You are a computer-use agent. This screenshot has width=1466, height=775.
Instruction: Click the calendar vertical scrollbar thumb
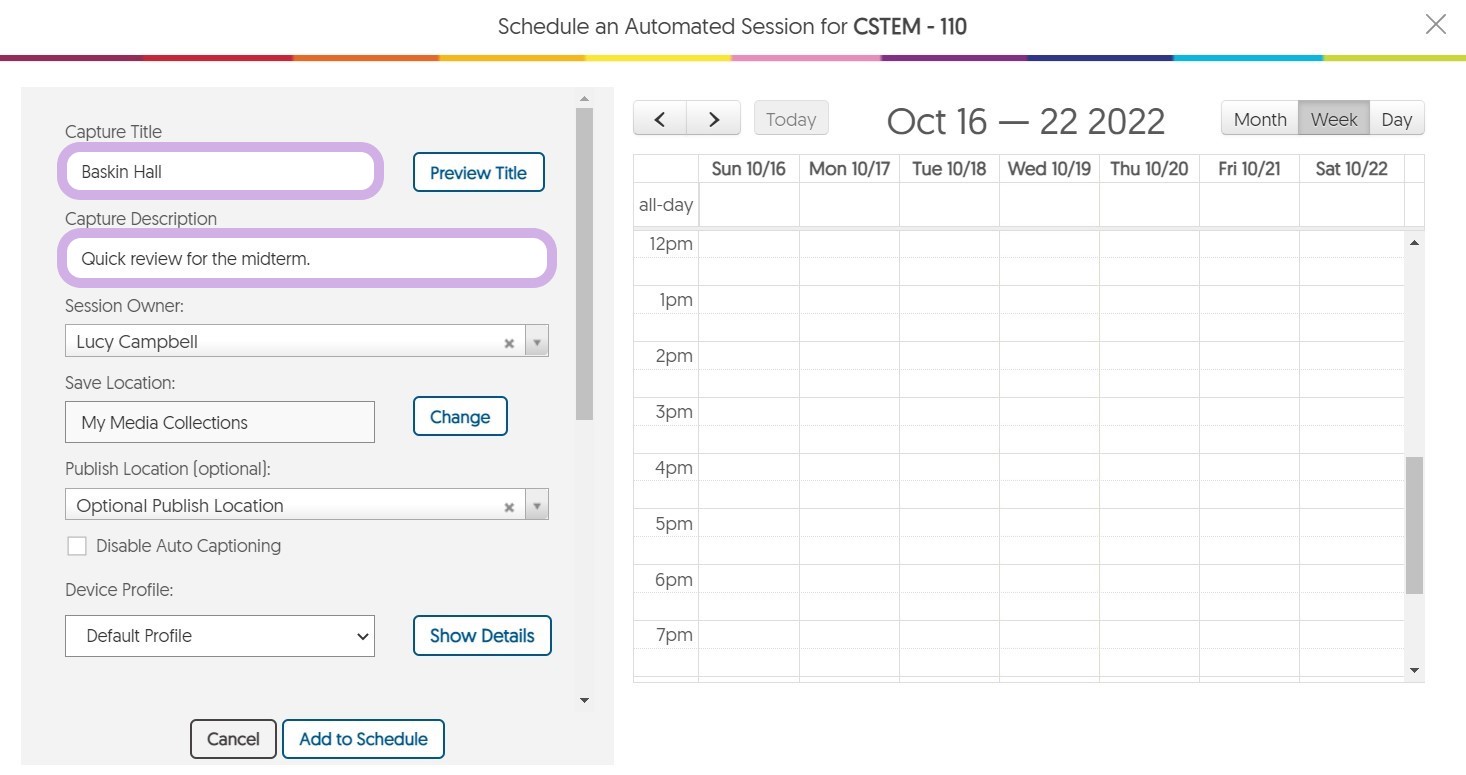1413,525
